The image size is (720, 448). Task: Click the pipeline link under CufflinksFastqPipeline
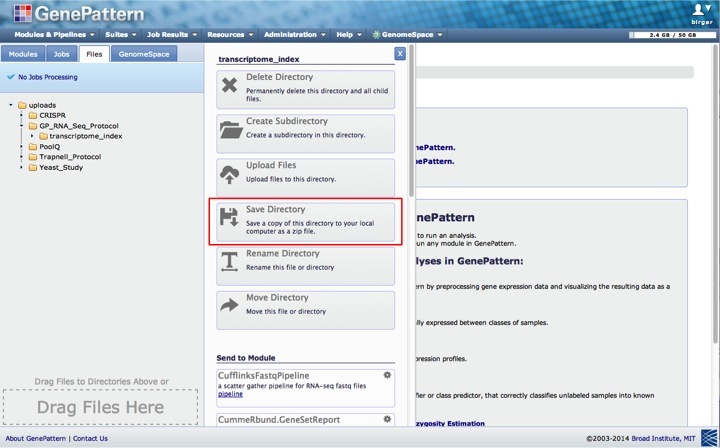(x=230, y=394)
